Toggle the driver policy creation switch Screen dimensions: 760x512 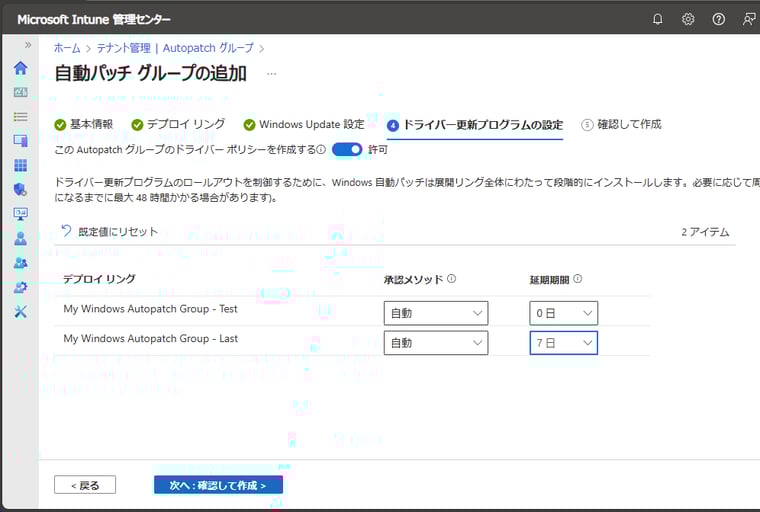point(347,150)
